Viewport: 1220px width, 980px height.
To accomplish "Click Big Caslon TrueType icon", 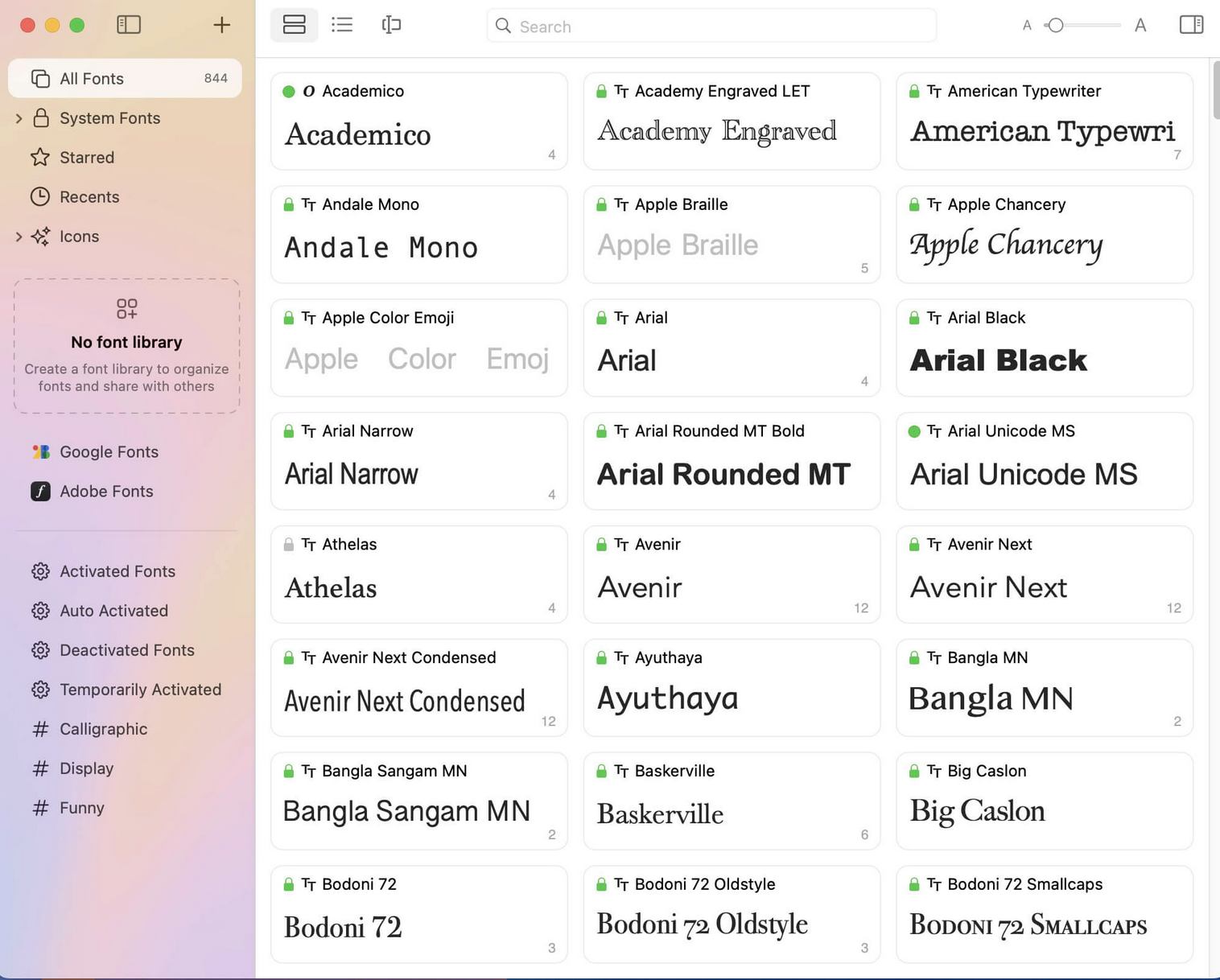I will (934, 771).
